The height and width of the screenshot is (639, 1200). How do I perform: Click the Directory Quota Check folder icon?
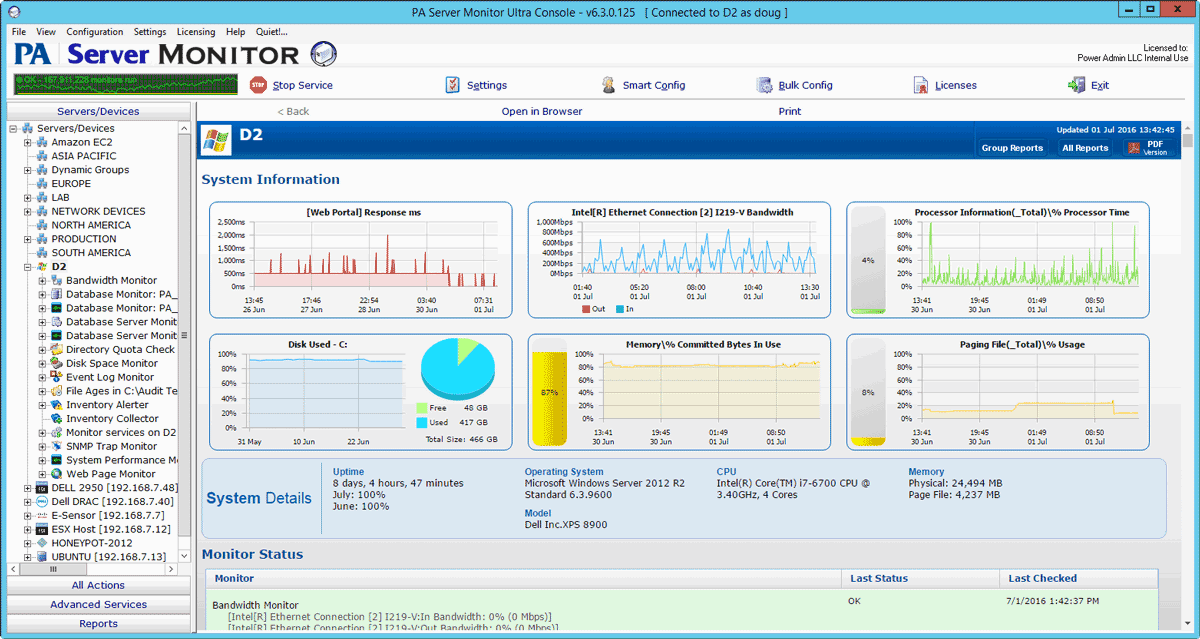[57, 350]
